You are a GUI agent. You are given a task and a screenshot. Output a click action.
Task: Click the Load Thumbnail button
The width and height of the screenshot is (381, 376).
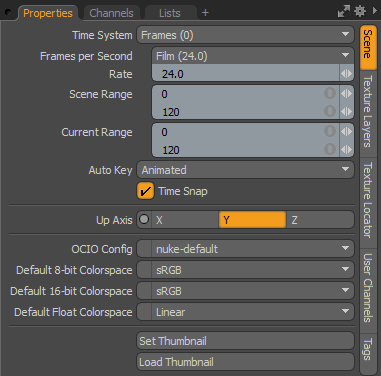click(x=245, y=362)
